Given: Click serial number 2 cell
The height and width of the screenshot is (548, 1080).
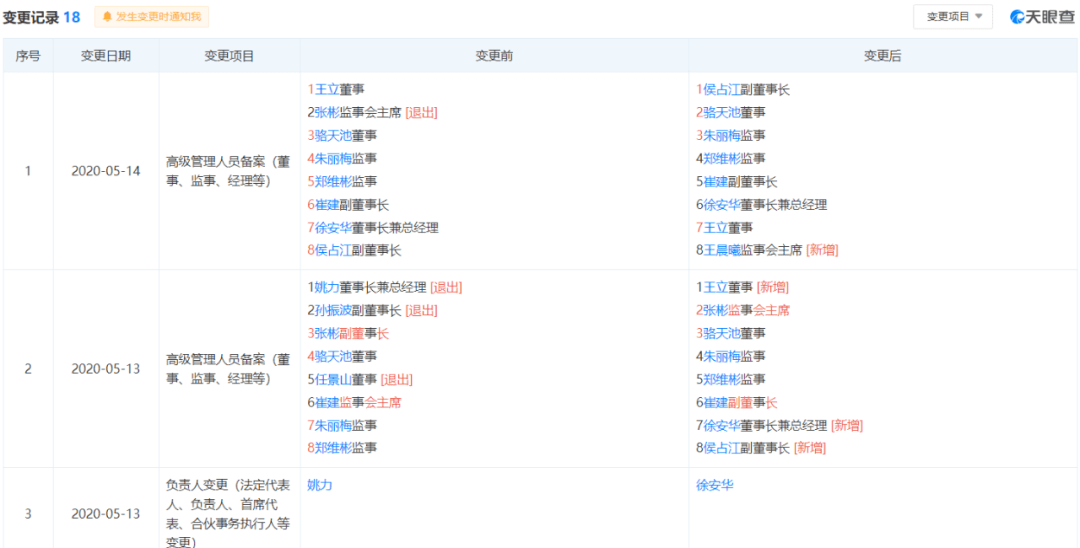Looking at the screenshot, I should coord(28,368).
